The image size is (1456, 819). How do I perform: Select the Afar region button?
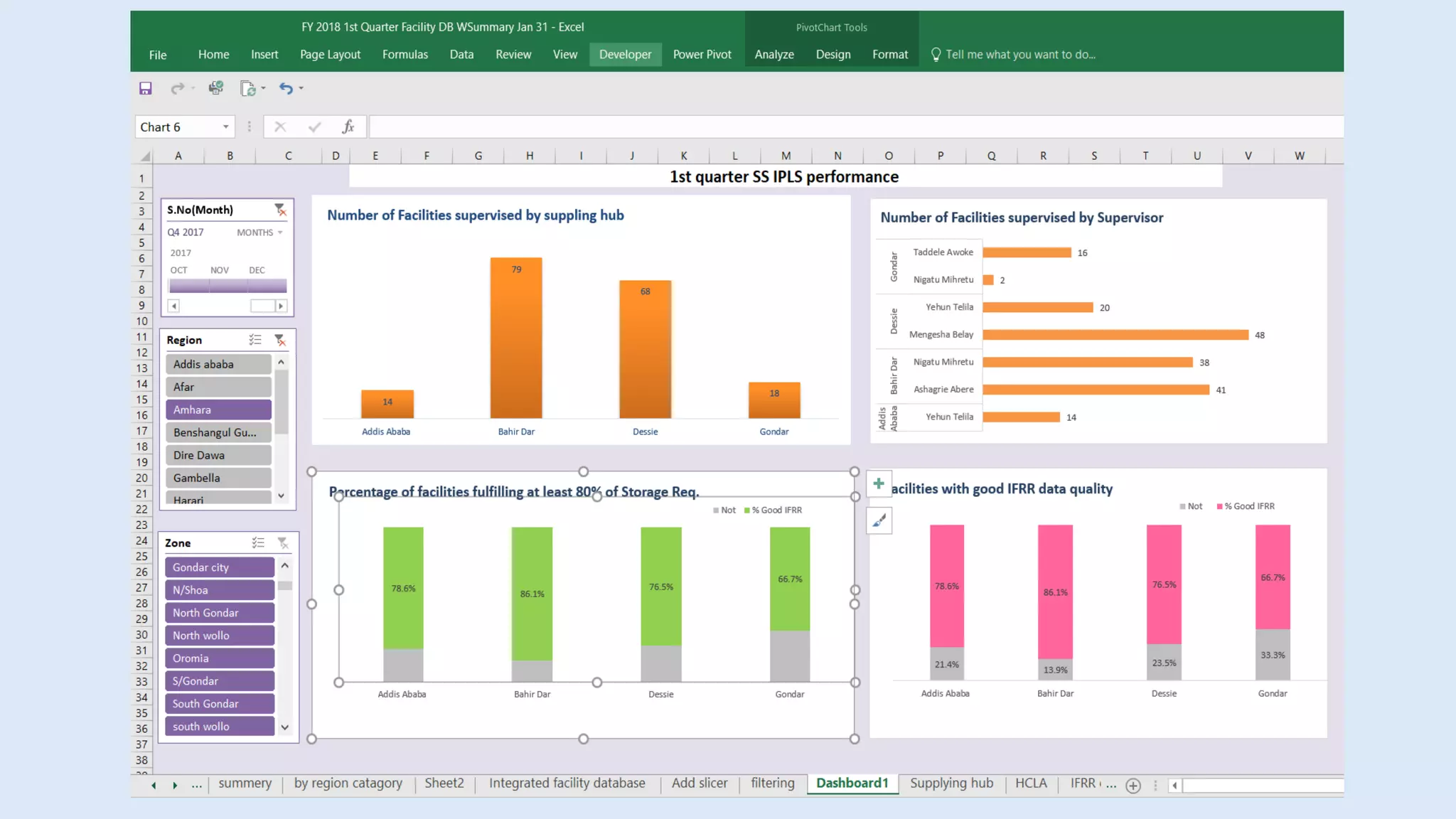218,387
